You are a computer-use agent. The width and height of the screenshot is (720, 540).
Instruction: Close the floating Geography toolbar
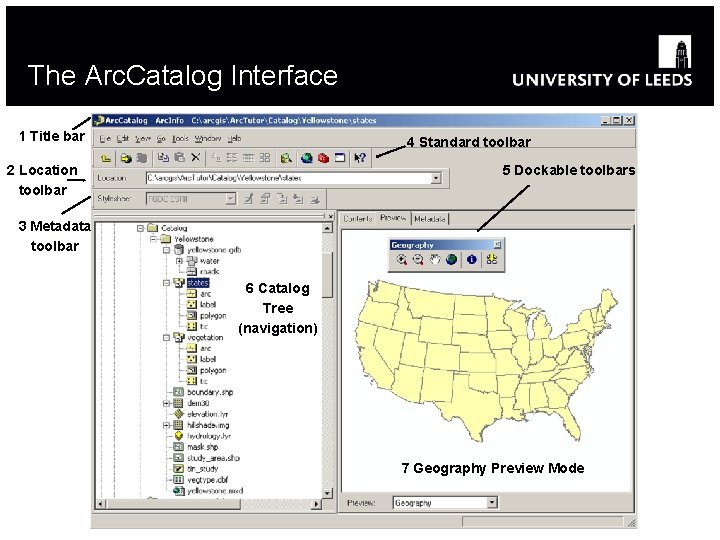point(498,245)
